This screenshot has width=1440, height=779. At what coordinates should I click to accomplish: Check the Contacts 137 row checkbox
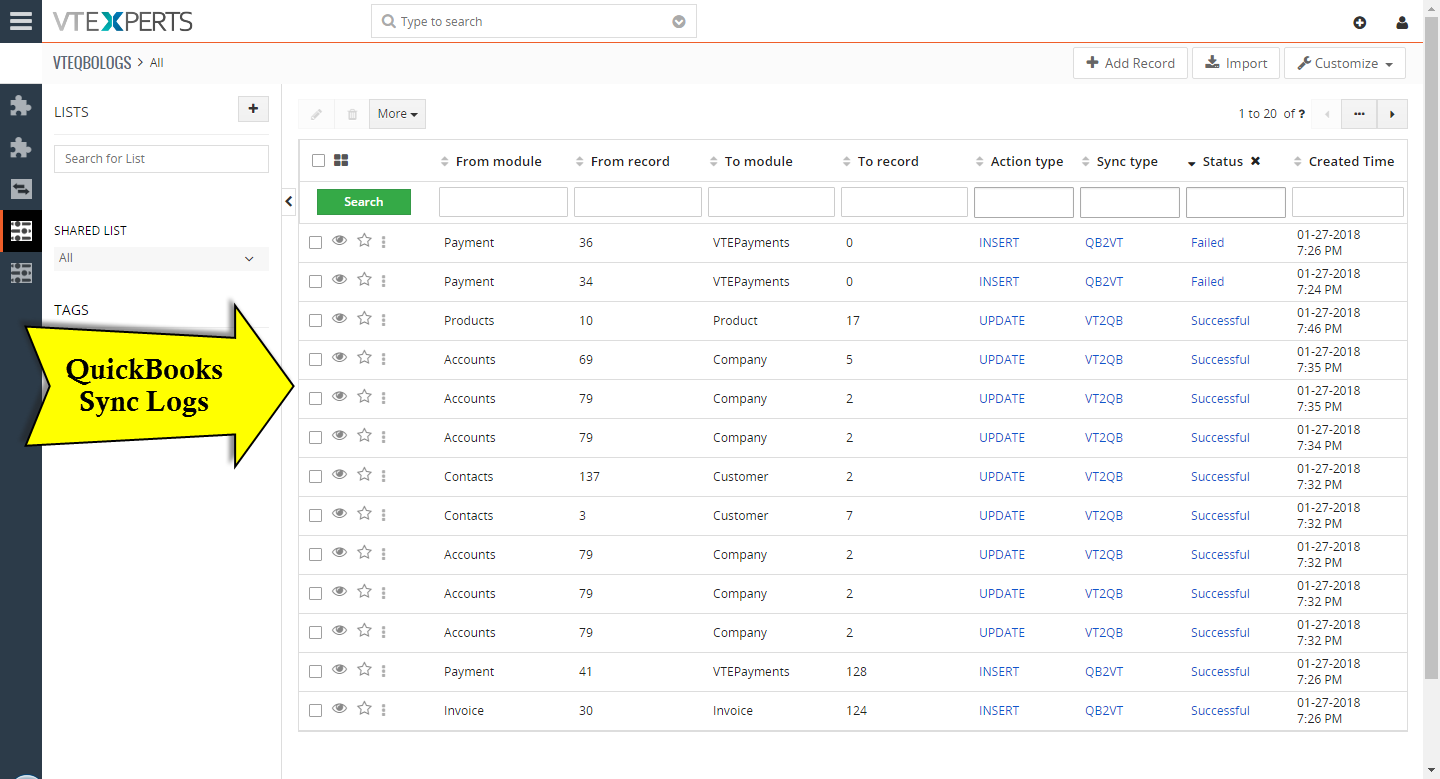(x=315, y=476)
